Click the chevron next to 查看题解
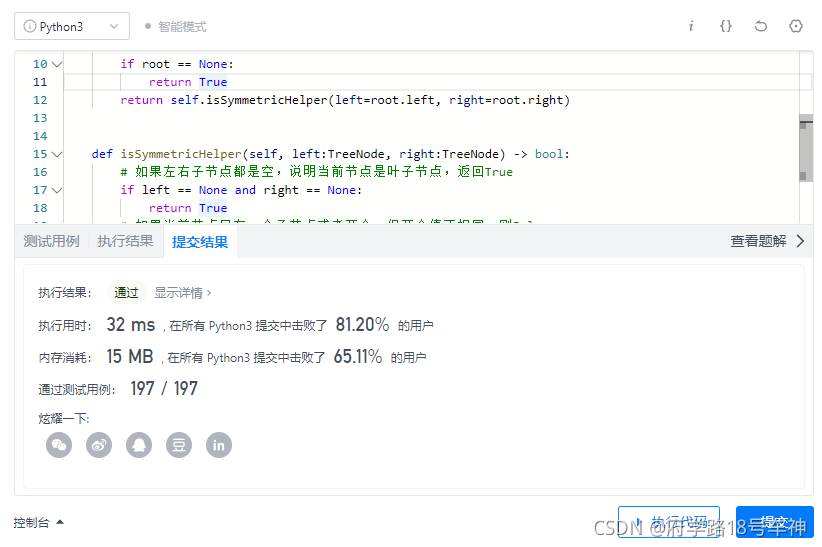 pyautogui.click(x=800, y=241)
